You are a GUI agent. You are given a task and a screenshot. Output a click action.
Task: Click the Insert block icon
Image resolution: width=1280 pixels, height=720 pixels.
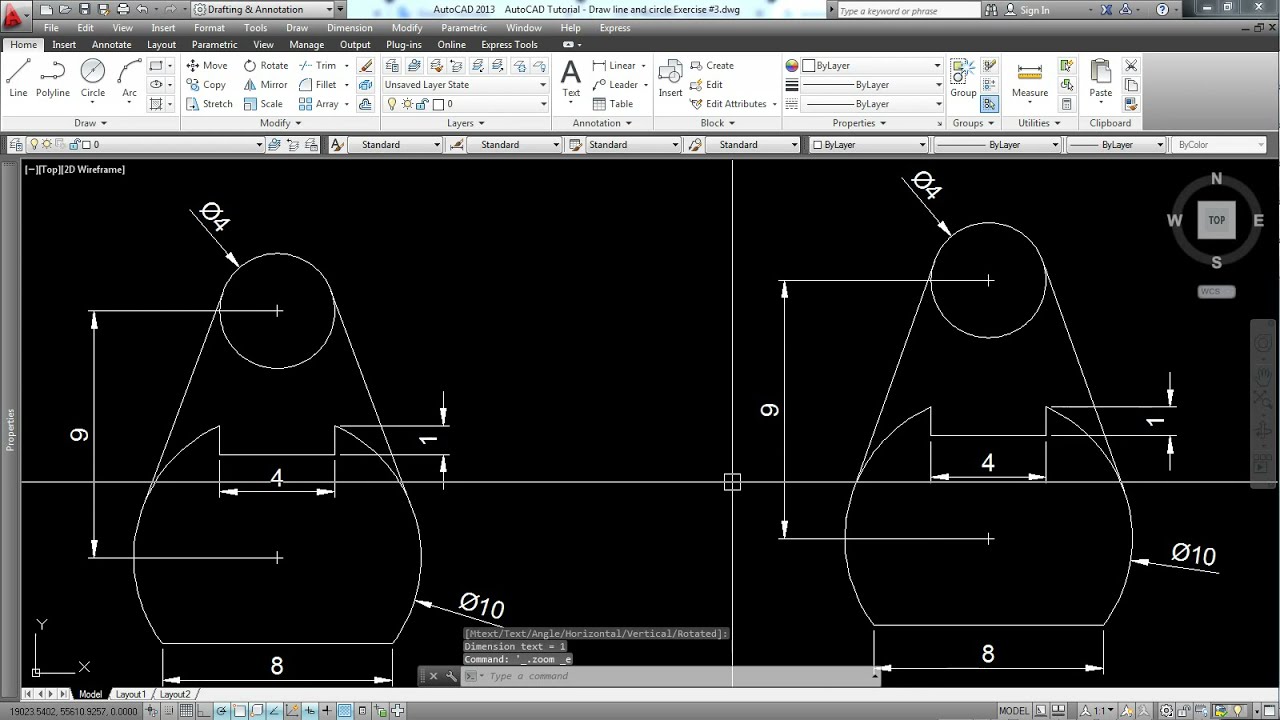[670, 78]
